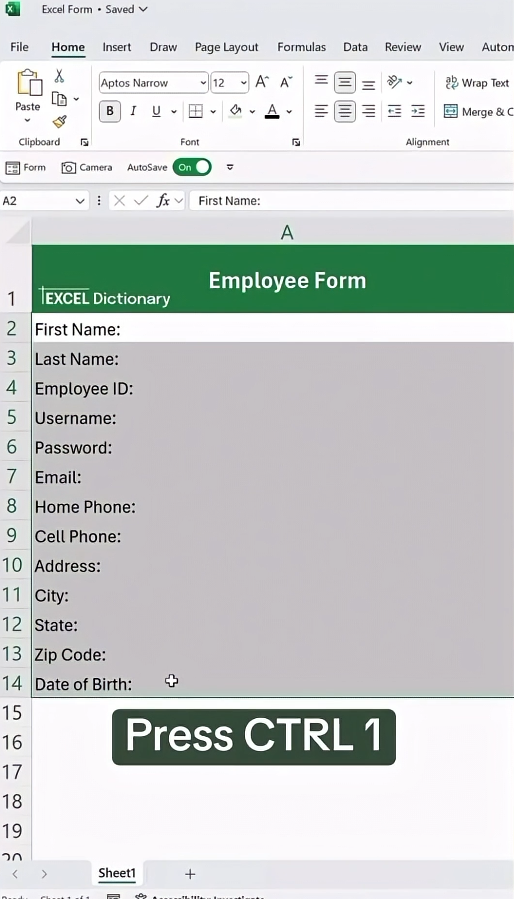
Task: Click the Insert Function fx icon
Action: click(163, 201)
